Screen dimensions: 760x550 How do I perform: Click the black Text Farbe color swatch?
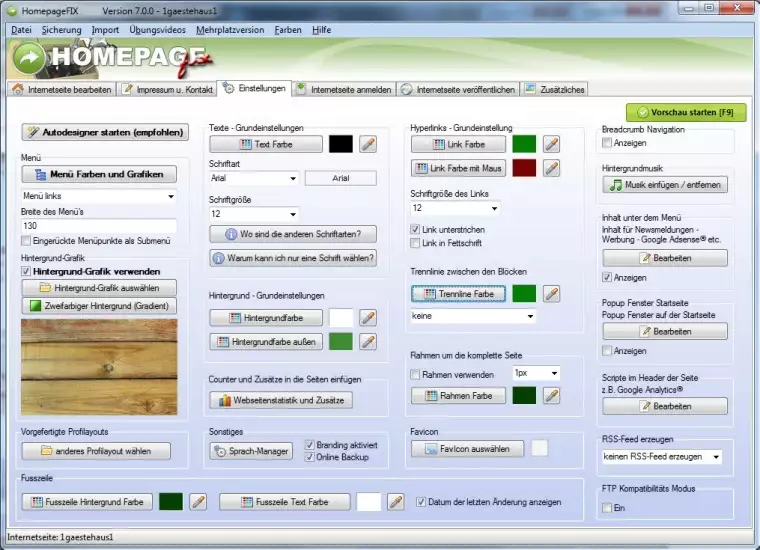point(341,144)
